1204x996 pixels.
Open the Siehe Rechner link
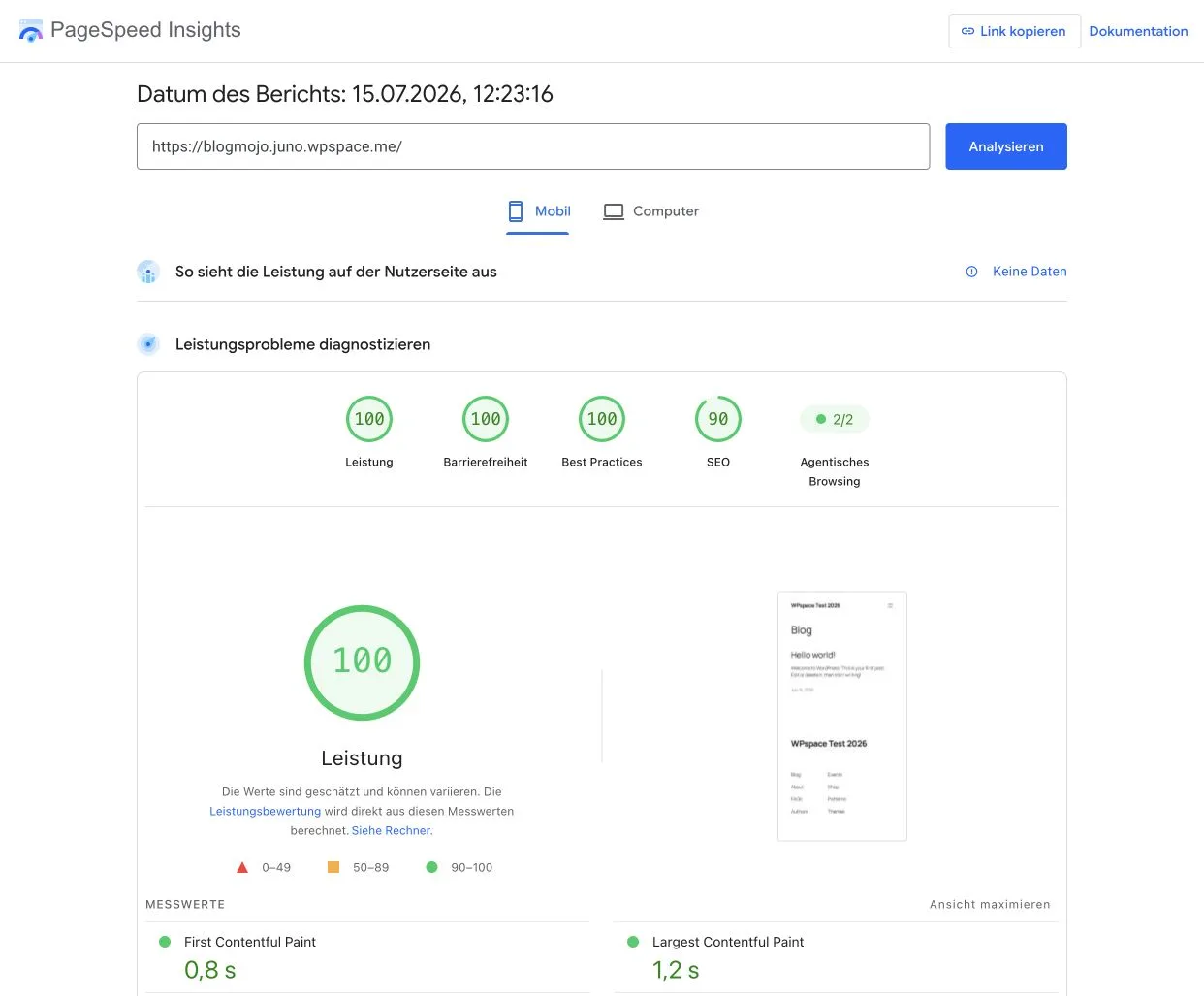click(392, 830)
